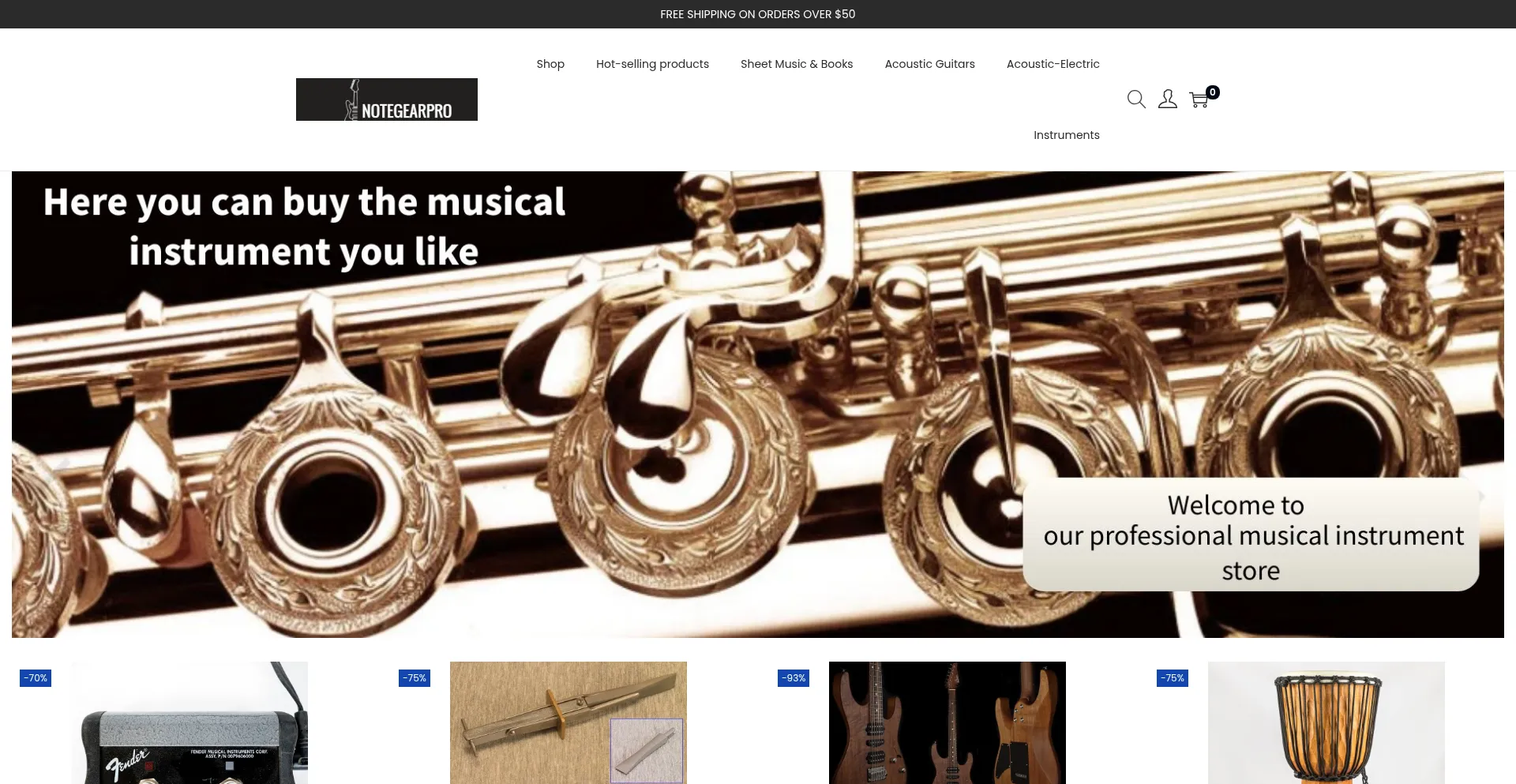Viewport: 1516px width, 784px height.
Task: Click the -75% badge near djembe drum
Action: (x=1173, y=678)
